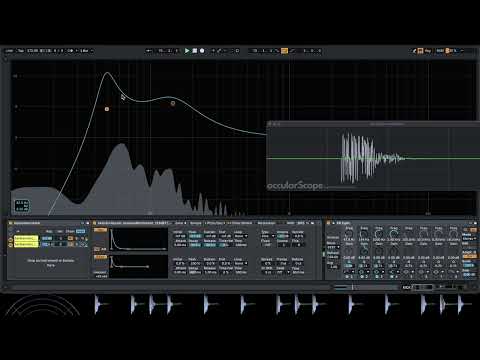
Task: Toggle the top orange button beside Sampler's upper envelope
Action: (100, 230)
